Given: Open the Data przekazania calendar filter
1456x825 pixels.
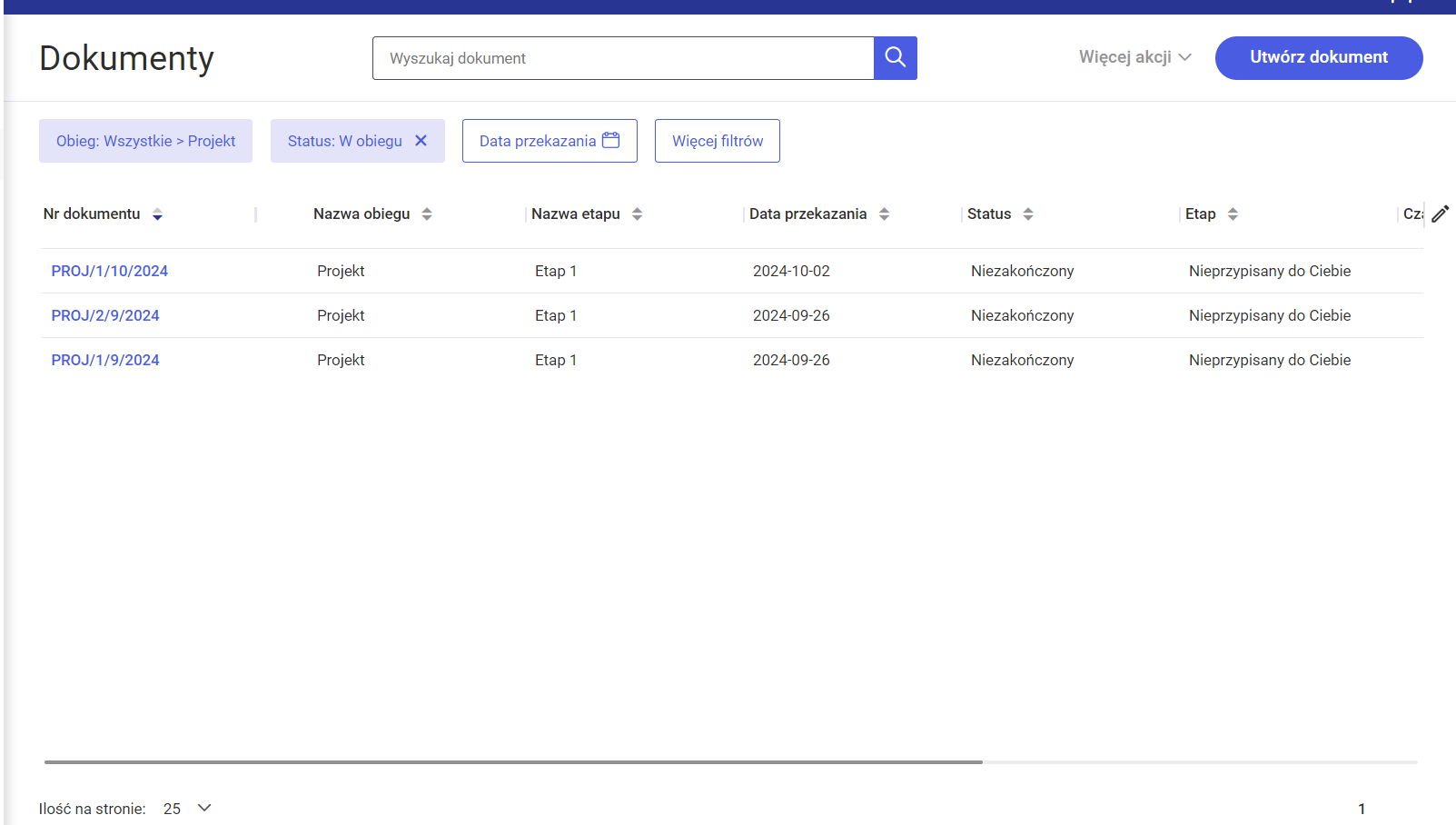Looking at the screenshot, I should pos(549,141).
